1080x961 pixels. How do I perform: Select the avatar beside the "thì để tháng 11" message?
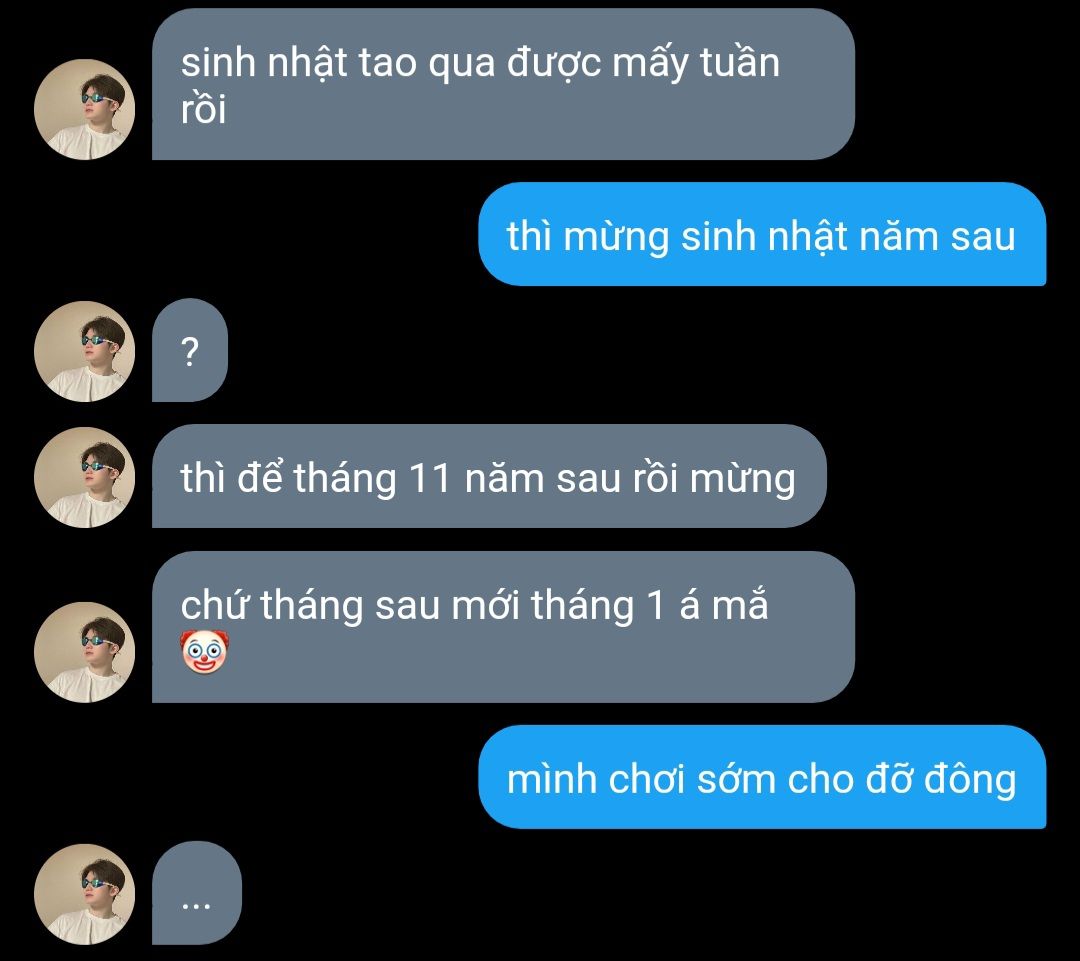84,477
